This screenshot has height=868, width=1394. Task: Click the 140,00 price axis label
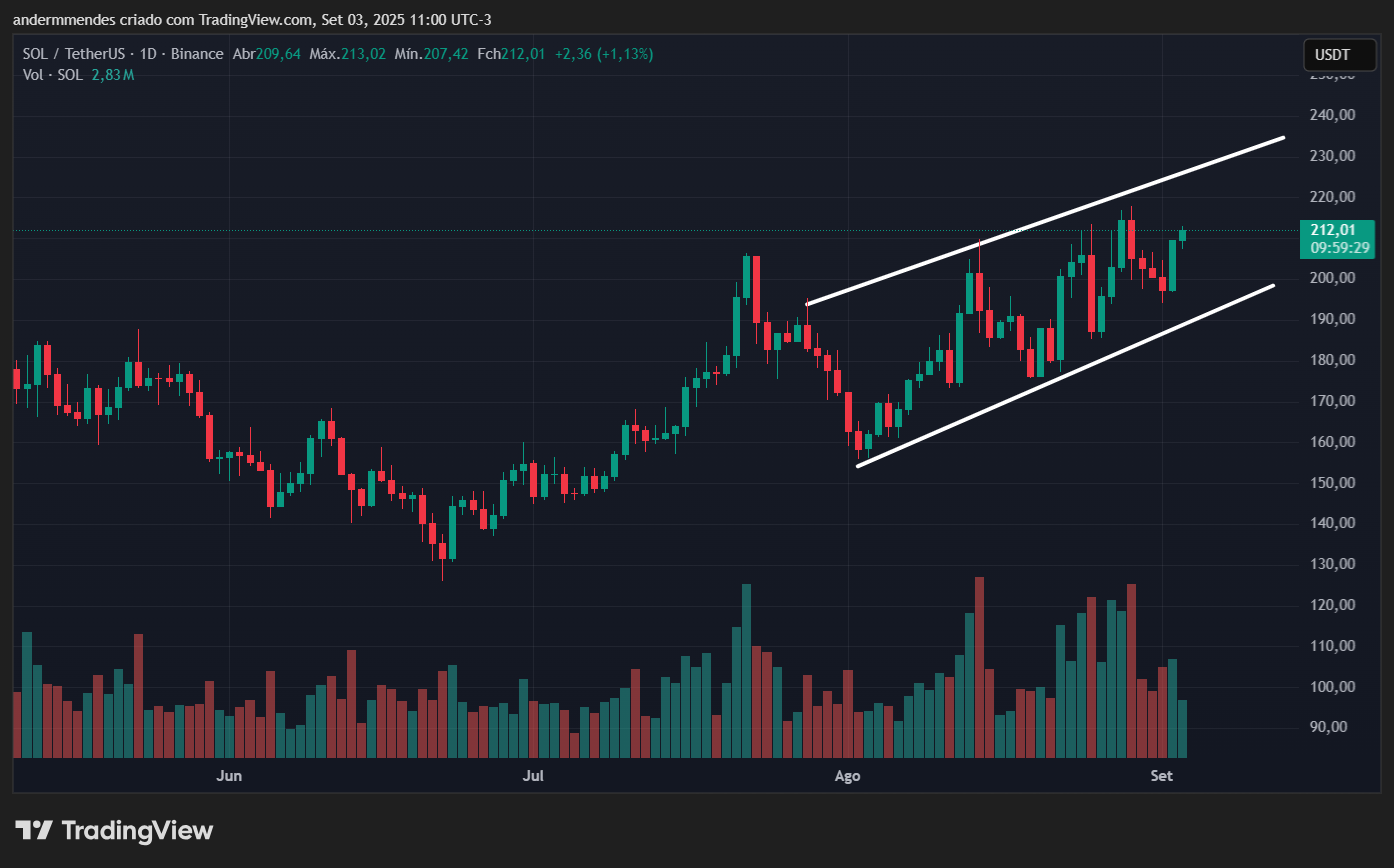tap(1333, 523)
